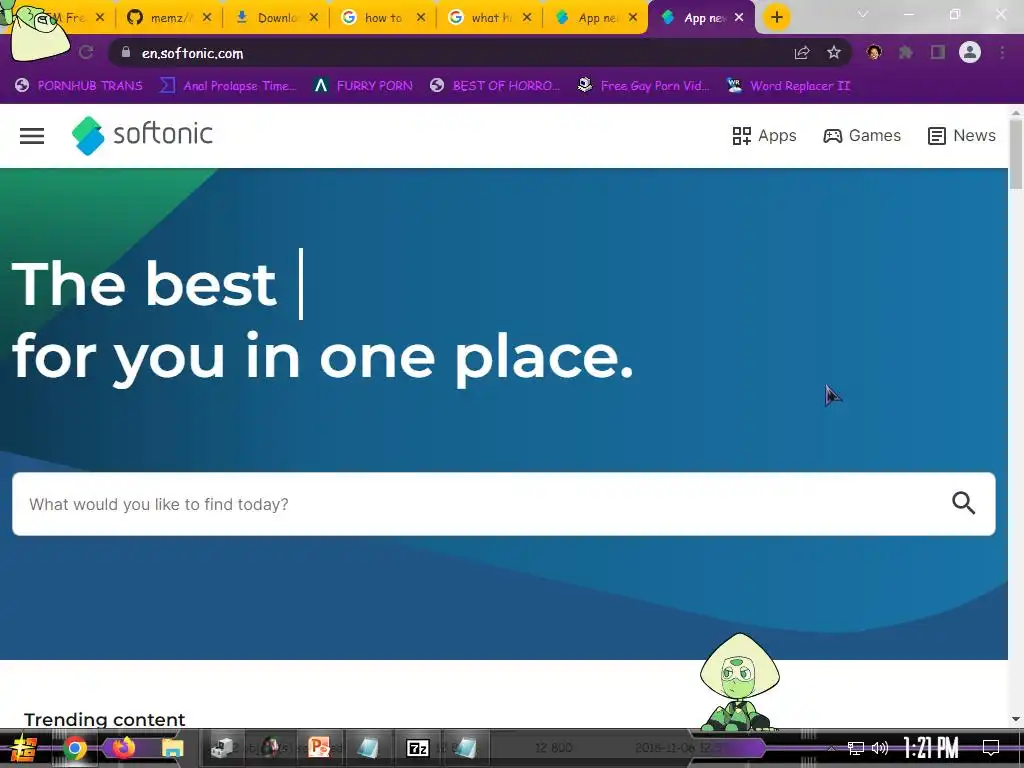Image resolution: width=1024 pixels, height=768 pixels.
Task: Launch Firefox from the taskbar
Action: [123, 747]
